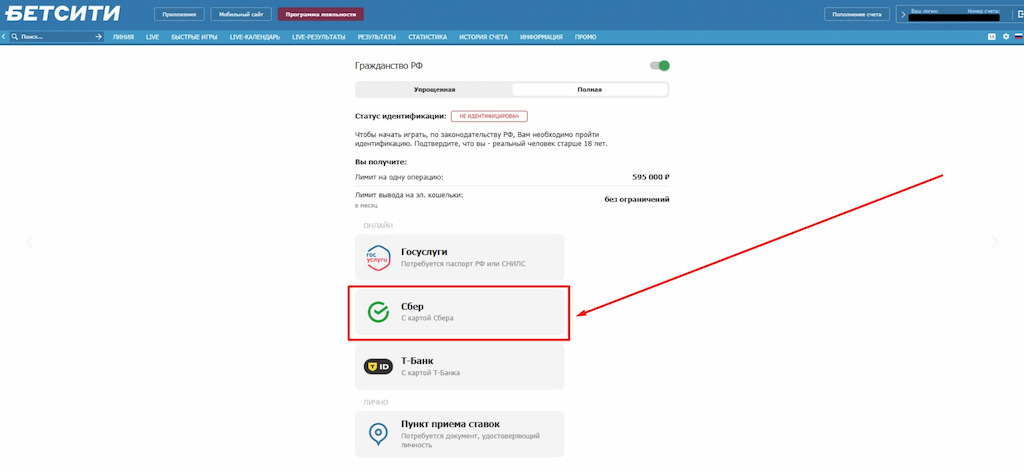Viewport: 1024px width, 472px height.
Task: Open the ПРОМО menu item
Action: (x=586, y=37)
